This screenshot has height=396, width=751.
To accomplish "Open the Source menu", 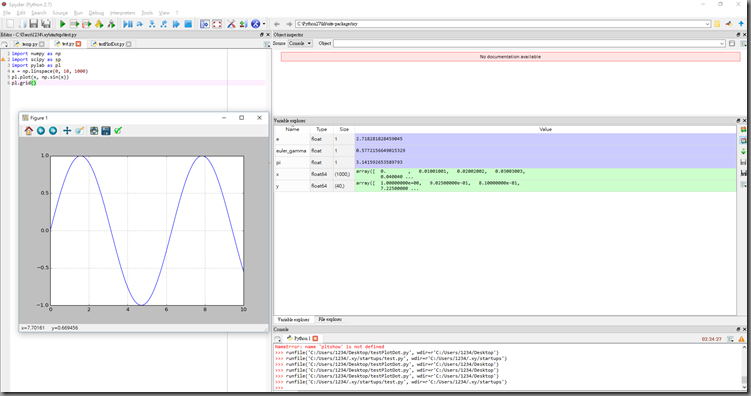I will 60,13.
